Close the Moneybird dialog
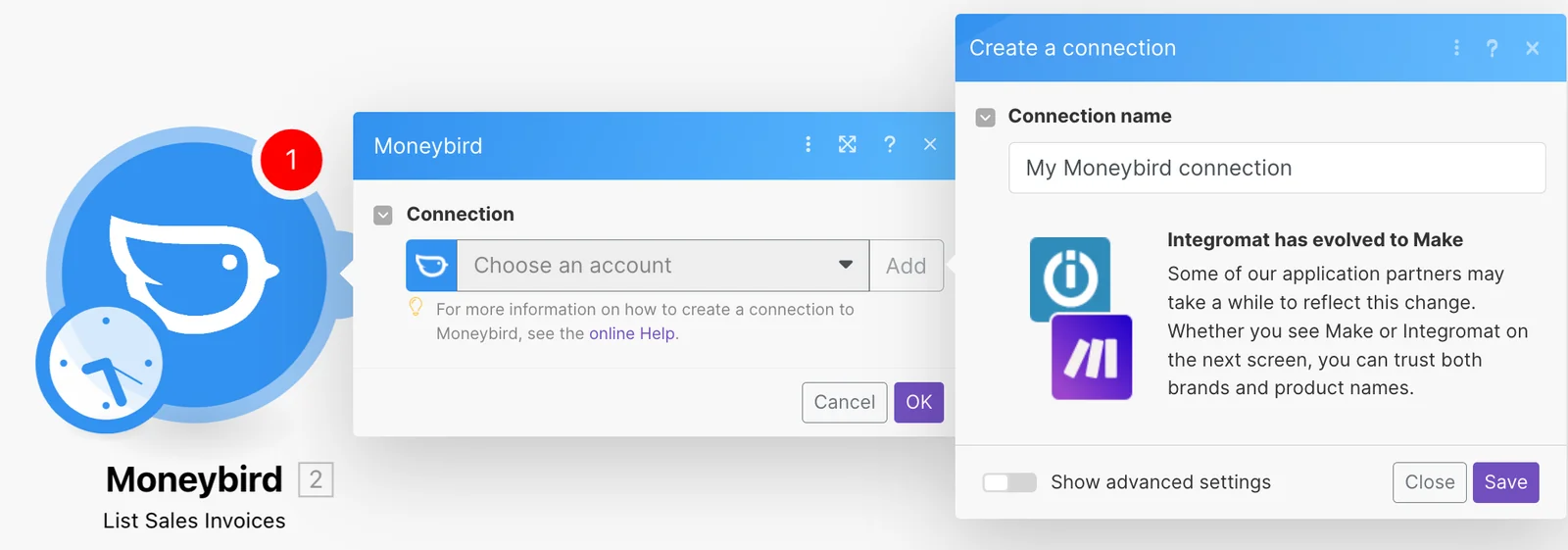 click(930, 145)
